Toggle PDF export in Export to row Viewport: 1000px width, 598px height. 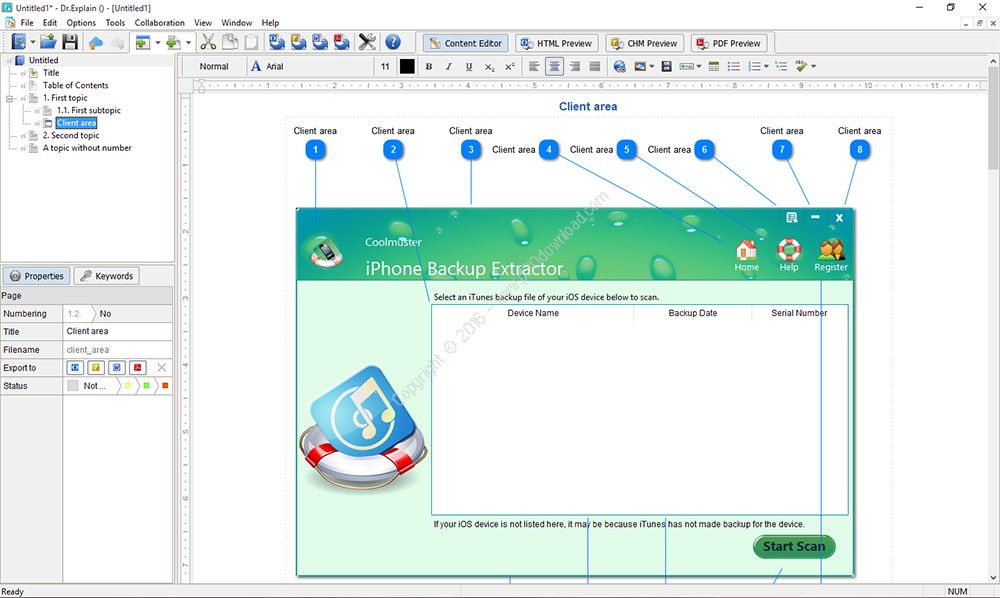(x=137, y=368)
